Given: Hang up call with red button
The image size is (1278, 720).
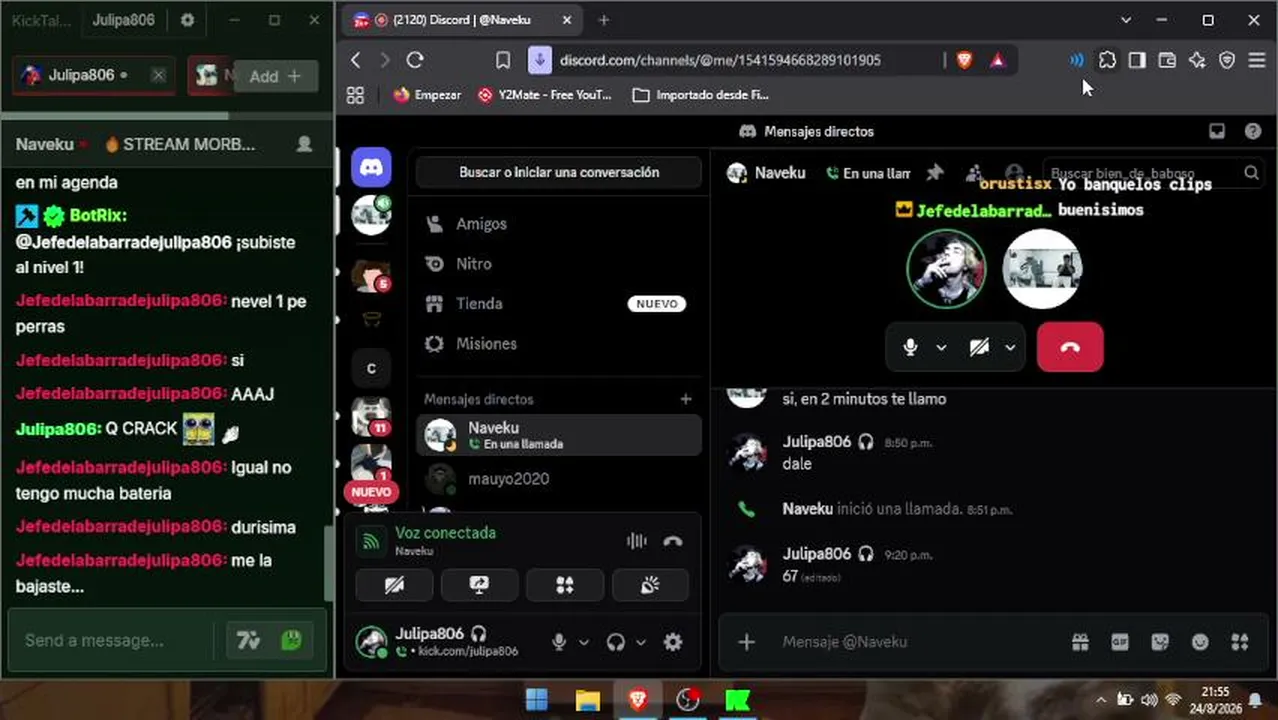Looking at the screenshot, I should click(1070, 347).
